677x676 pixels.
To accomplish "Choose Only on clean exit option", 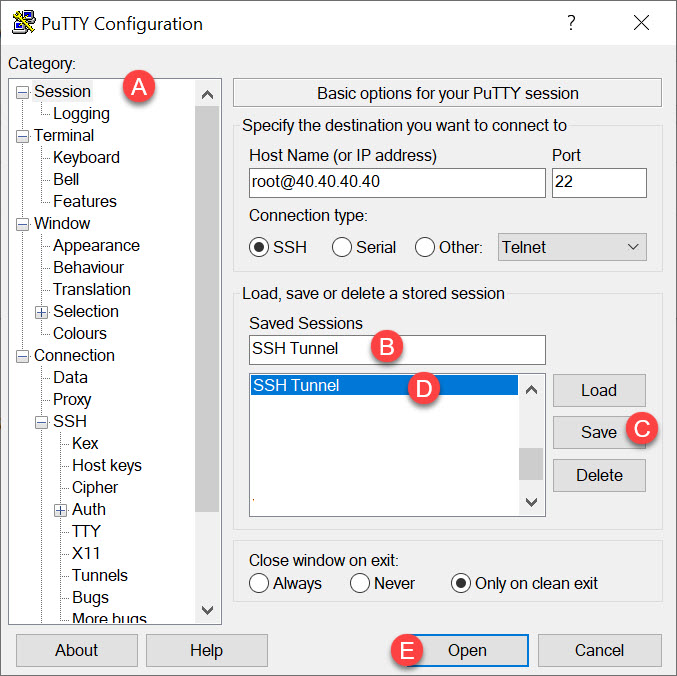I will tap(461, 583).
